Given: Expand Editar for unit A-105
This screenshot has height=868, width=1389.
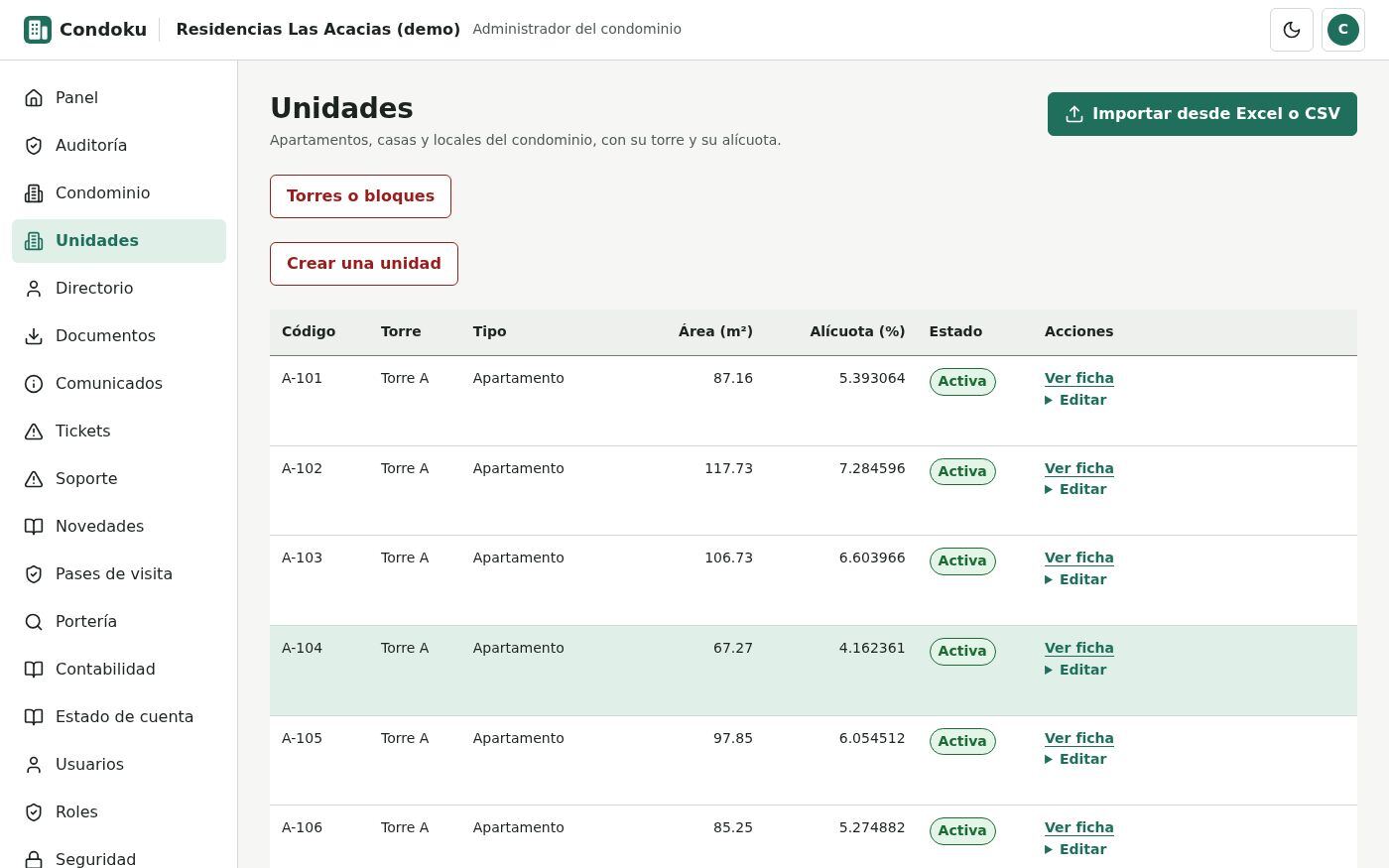Looking at the screenshot, I should coord(1075,759).
